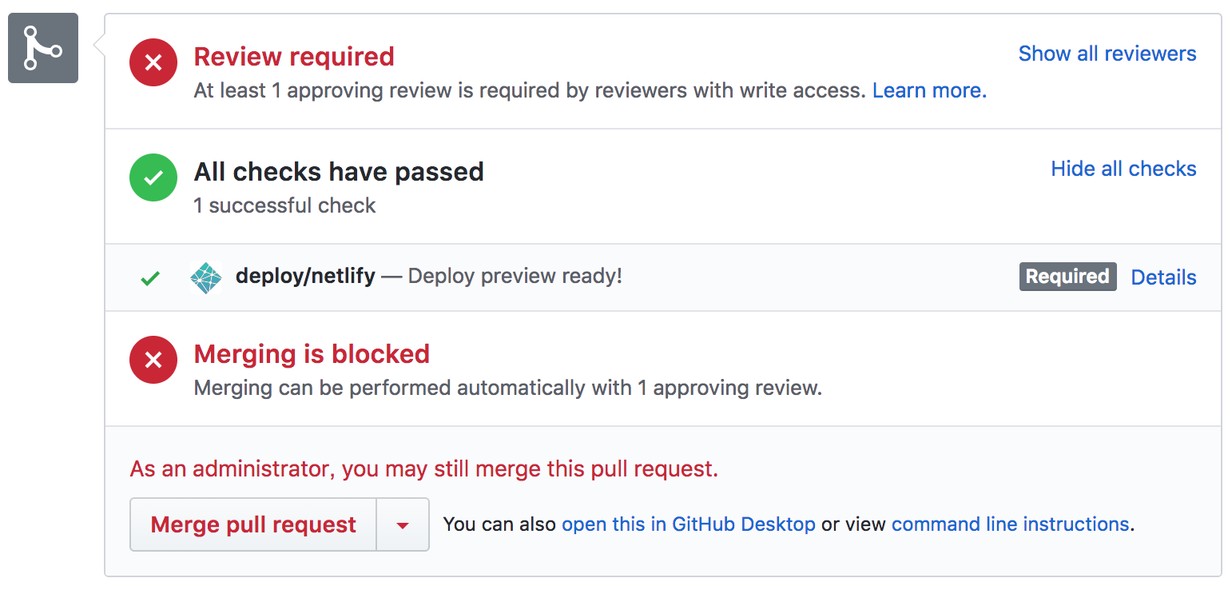
Task: Click the deploy/netlify check name
Action: click(305, 276)
